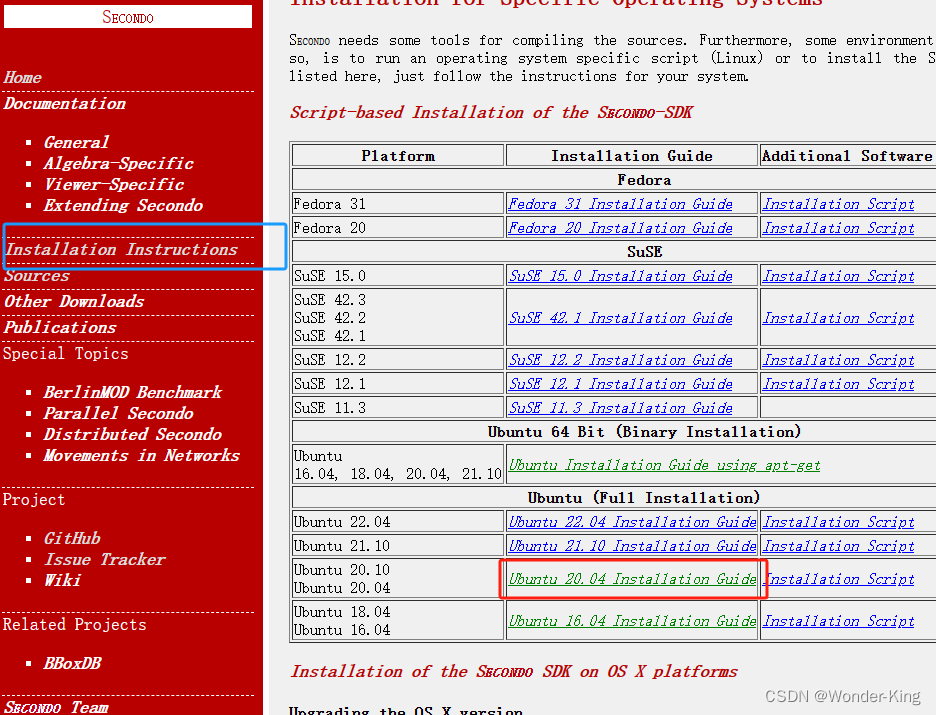Open Extending Secondo page
Image resolution: width=936 pixels, height=715 pixels.
123,205
